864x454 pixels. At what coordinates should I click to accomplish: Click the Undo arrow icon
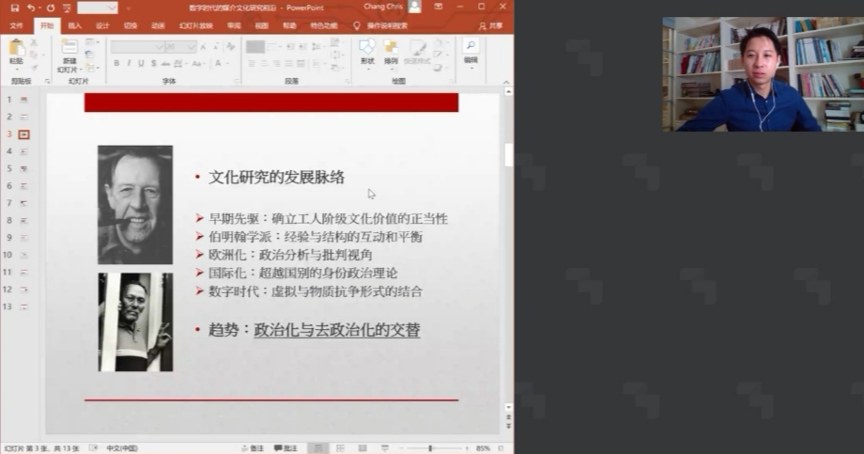(x=31, y=7)
